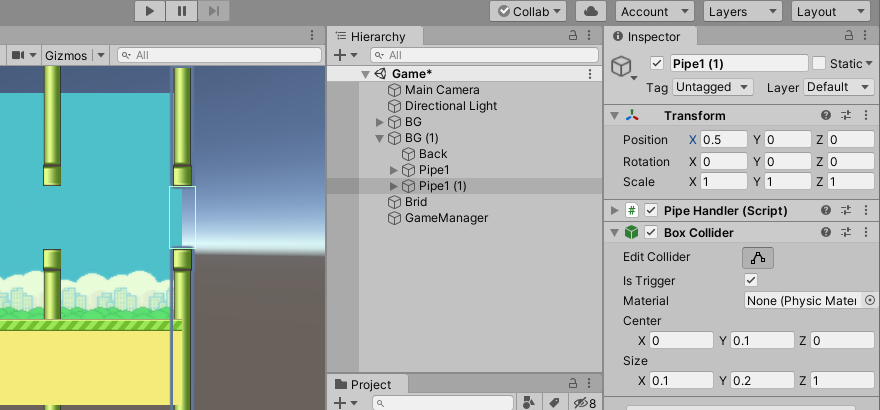Toggle Pipe1 (1) active checkbox
The image size is (880, 410).
(657, 63)
